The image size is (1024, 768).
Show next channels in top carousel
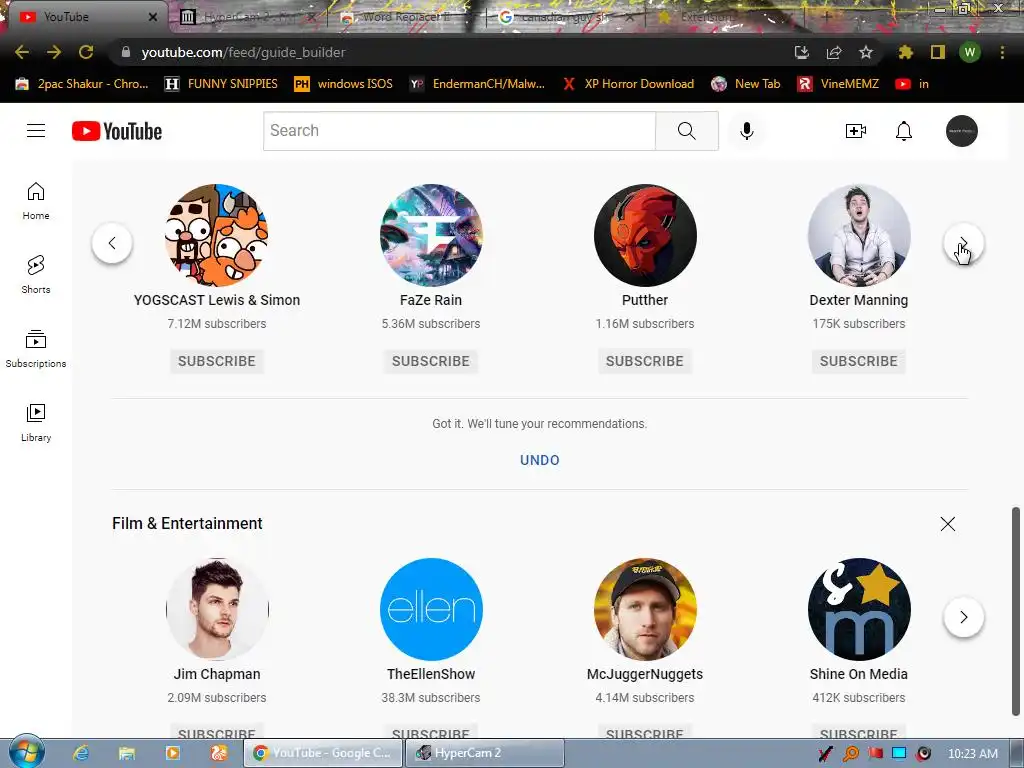pos(964,243)
